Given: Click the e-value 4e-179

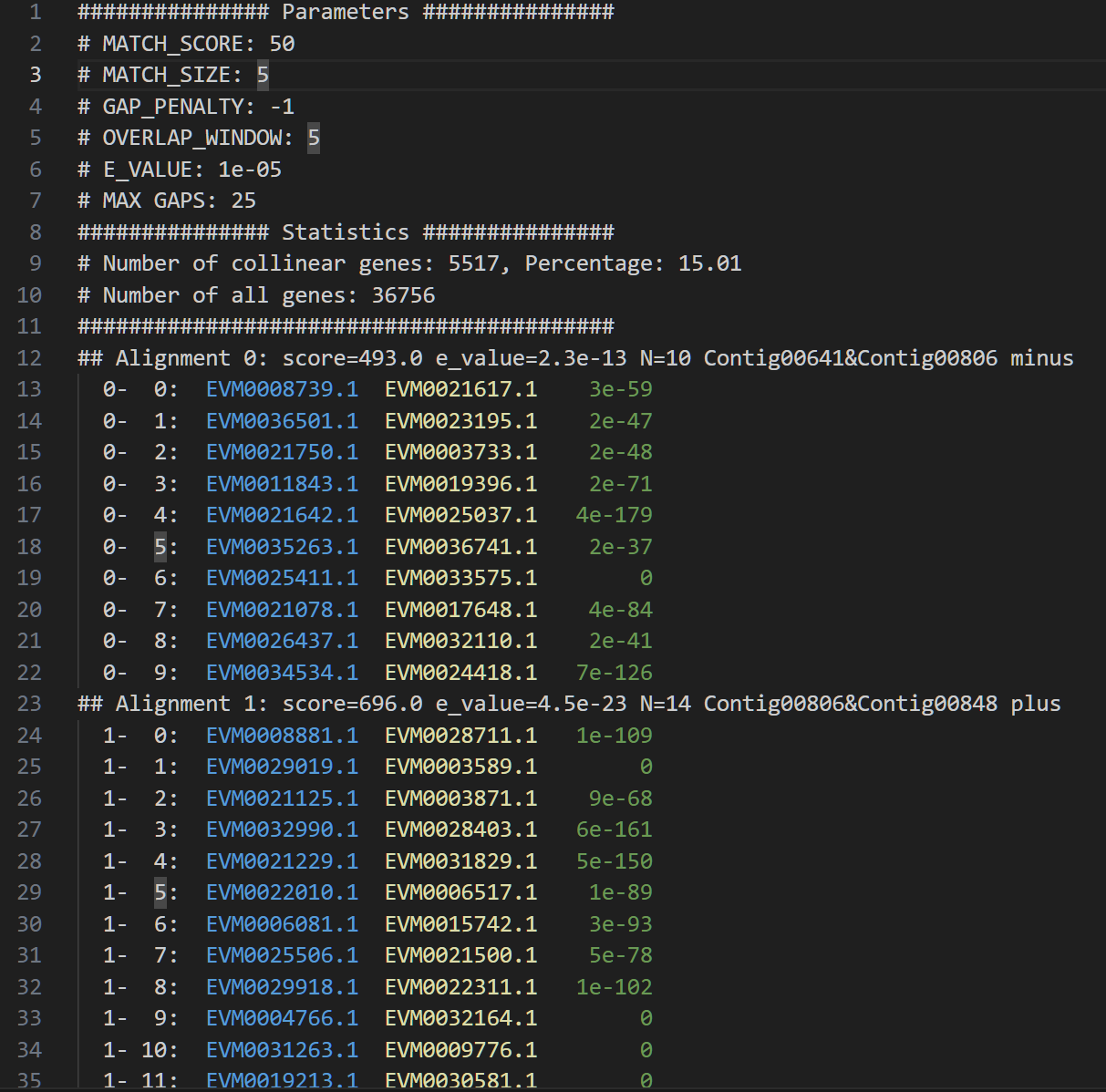Looking at the screenshot, I should [615, 515].
